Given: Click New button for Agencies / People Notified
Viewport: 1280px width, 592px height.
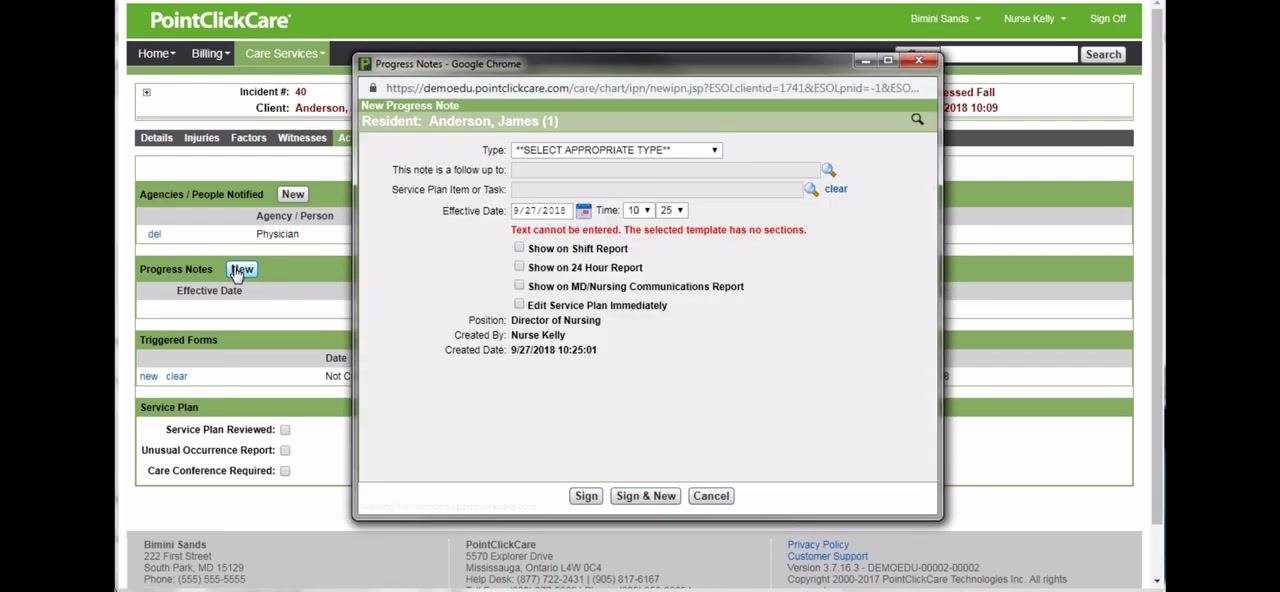Looking at the screenshot, I should (293, 195).
